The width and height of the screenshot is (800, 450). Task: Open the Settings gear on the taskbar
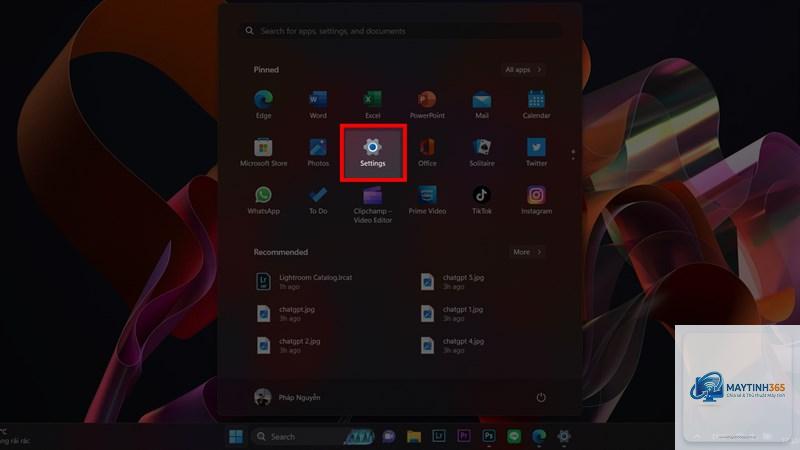tap(564, 436)
